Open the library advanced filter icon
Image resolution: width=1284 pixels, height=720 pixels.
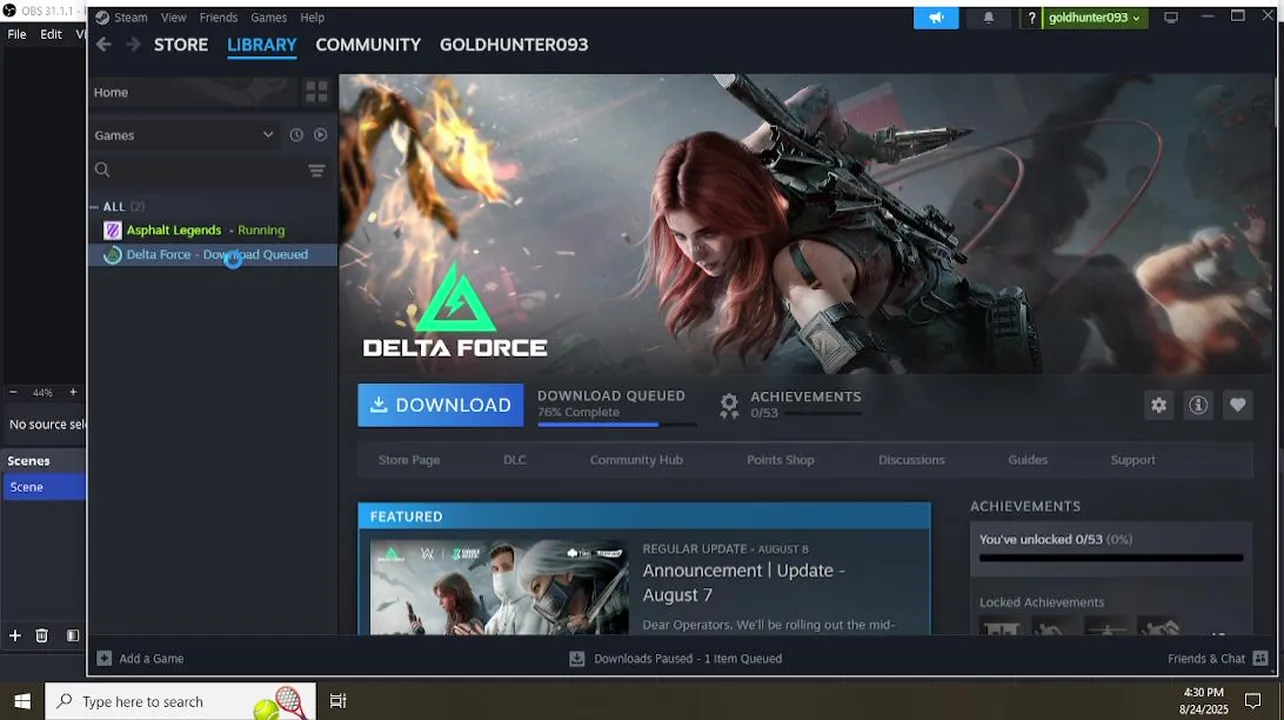(316, 170)
